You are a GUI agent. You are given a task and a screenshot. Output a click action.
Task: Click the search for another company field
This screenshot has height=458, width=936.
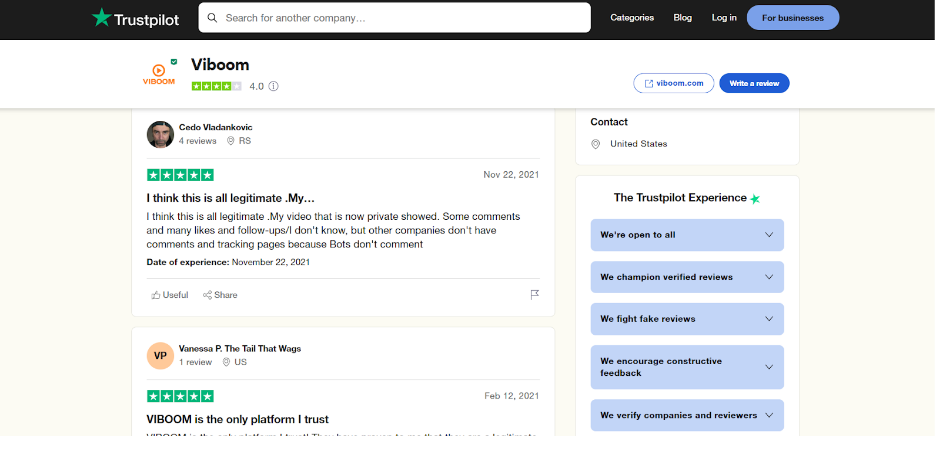[x=400, y=18]
